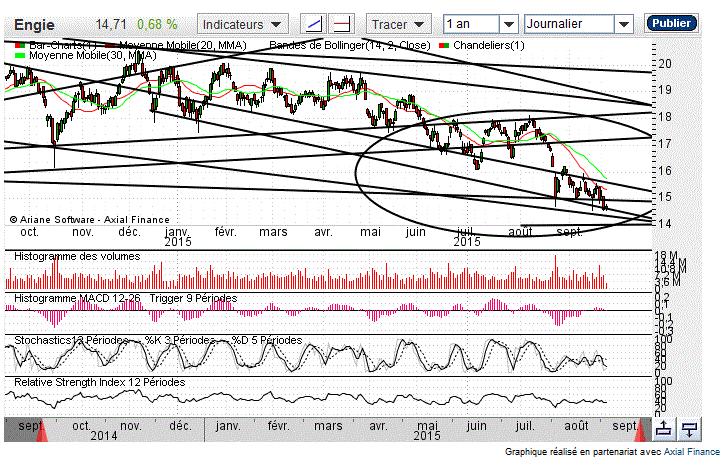This screenshot has height=467, width=723.
Task: Click the Engie stock title
Action: (34, 24)
